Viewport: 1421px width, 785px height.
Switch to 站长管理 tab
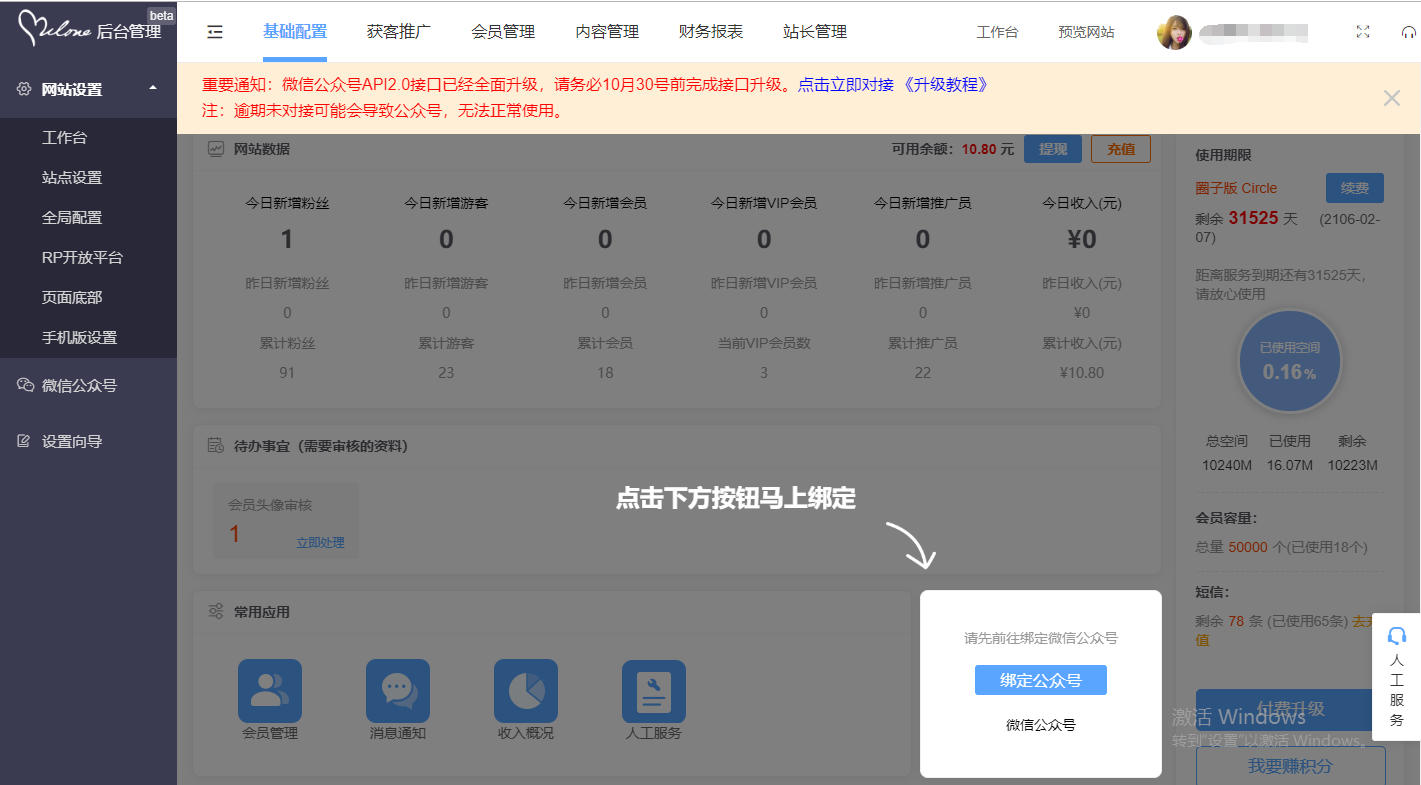pyautogui.click(x=815, y=32)
